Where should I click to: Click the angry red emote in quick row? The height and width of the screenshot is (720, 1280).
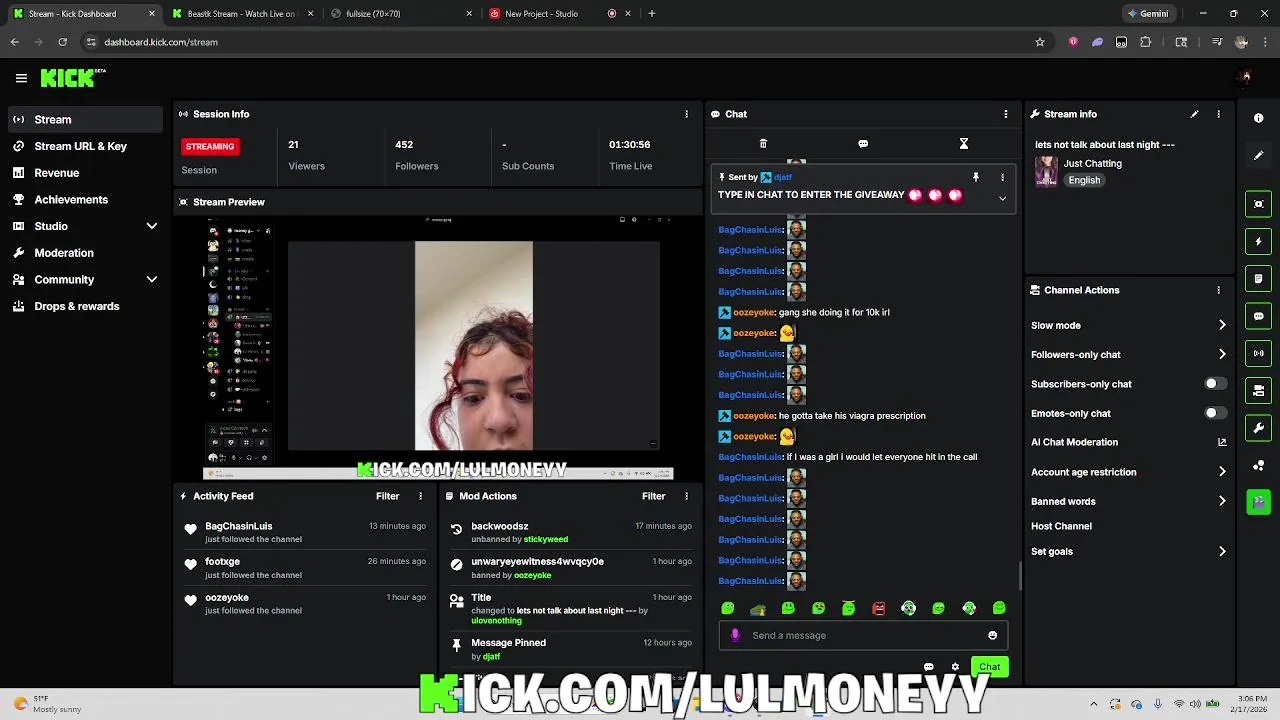point(878,608)
